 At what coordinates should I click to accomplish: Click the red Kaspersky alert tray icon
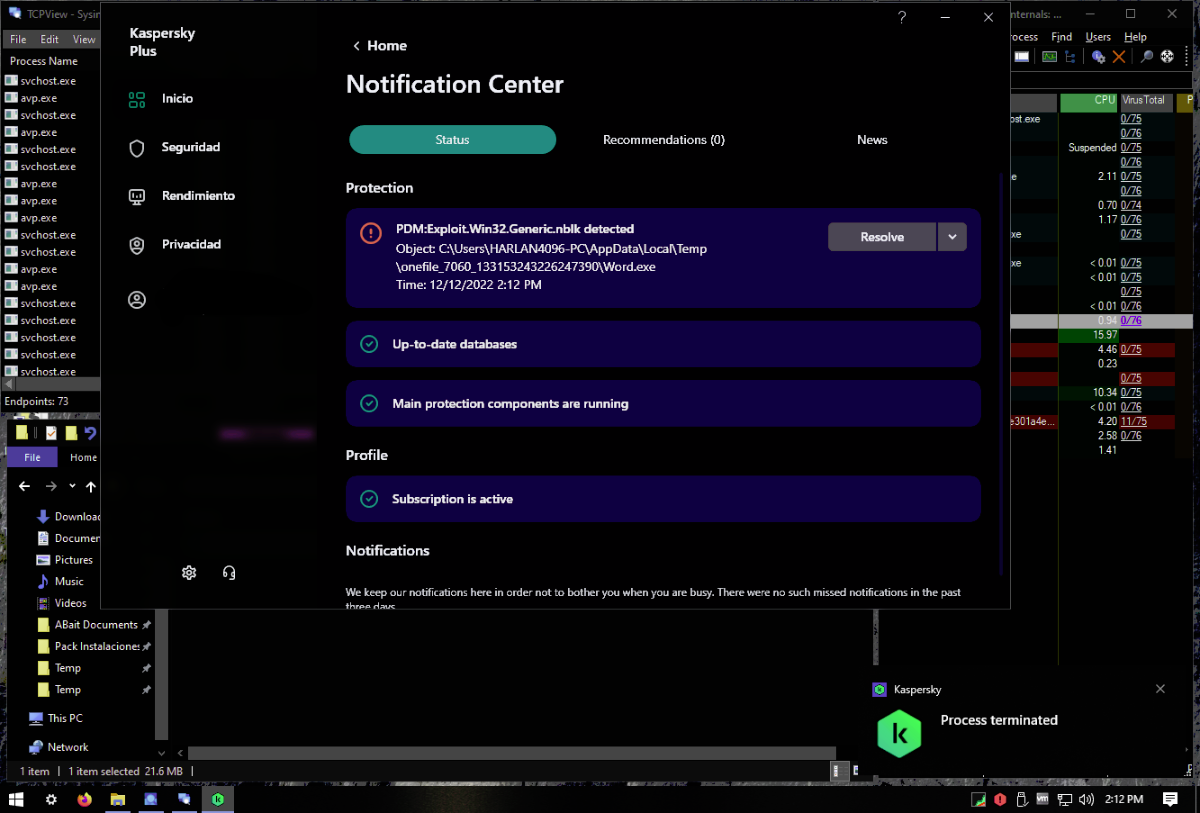(x=1001, y=799)
